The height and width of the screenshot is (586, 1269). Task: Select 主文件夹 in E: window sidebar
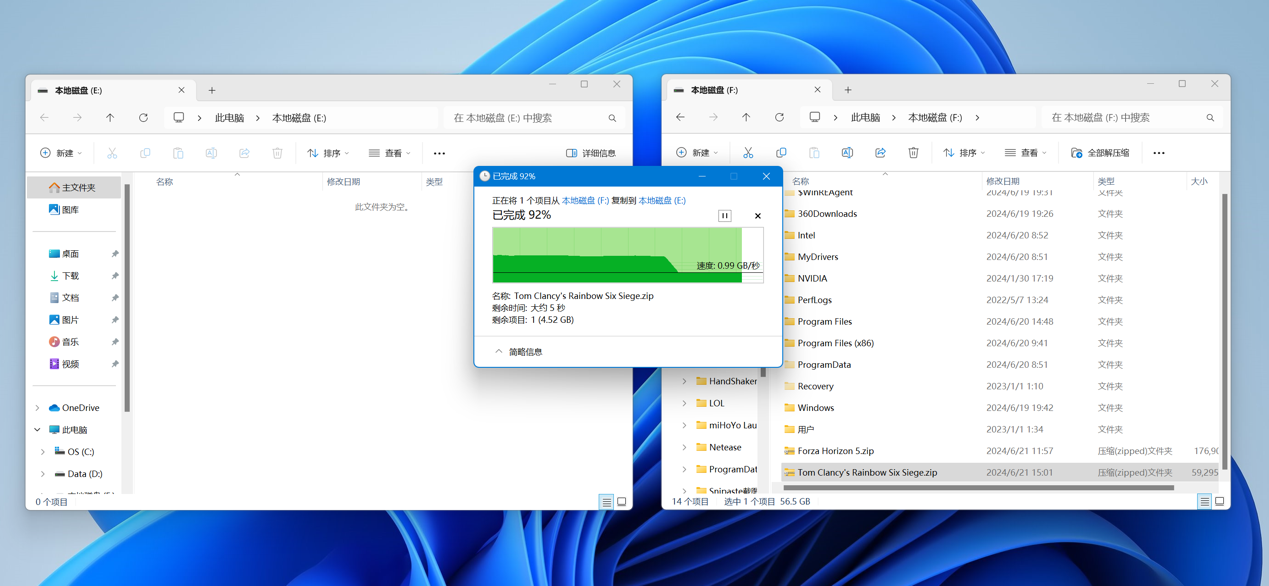click(74, 187)
